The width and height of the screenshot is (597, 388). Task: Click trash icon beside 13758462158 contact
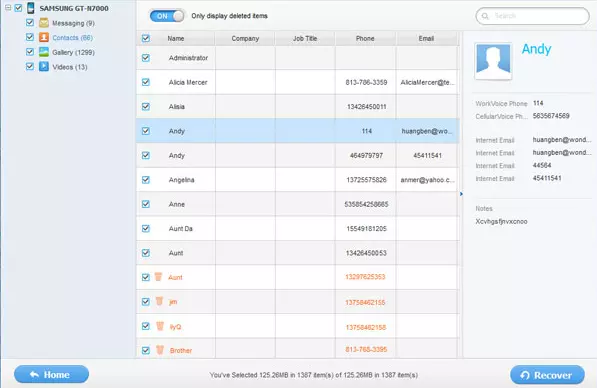[x=160, y=326]
